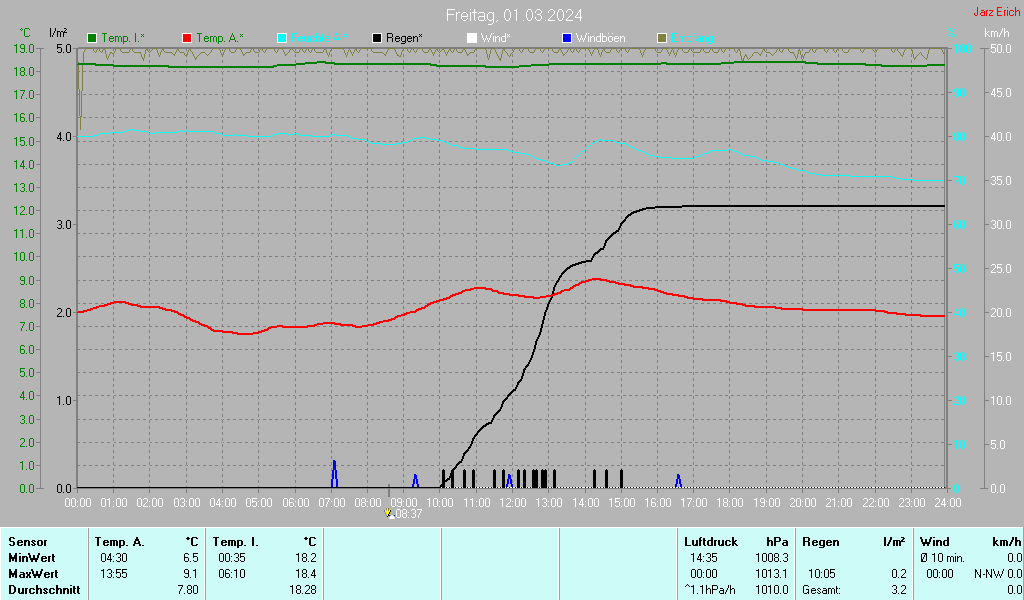
Task: Click the red Temp. A. legend square
Action: (x=187, y=38)
